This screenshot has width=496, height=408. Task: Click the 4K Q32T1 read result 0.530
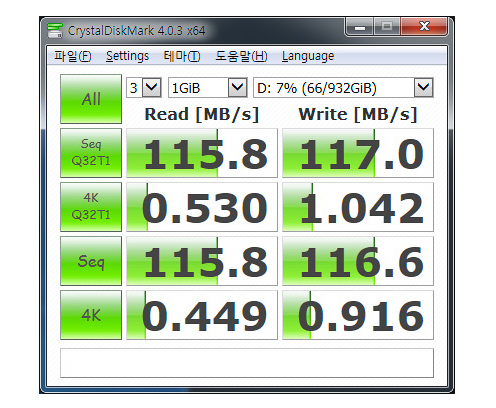coord(202,207)
